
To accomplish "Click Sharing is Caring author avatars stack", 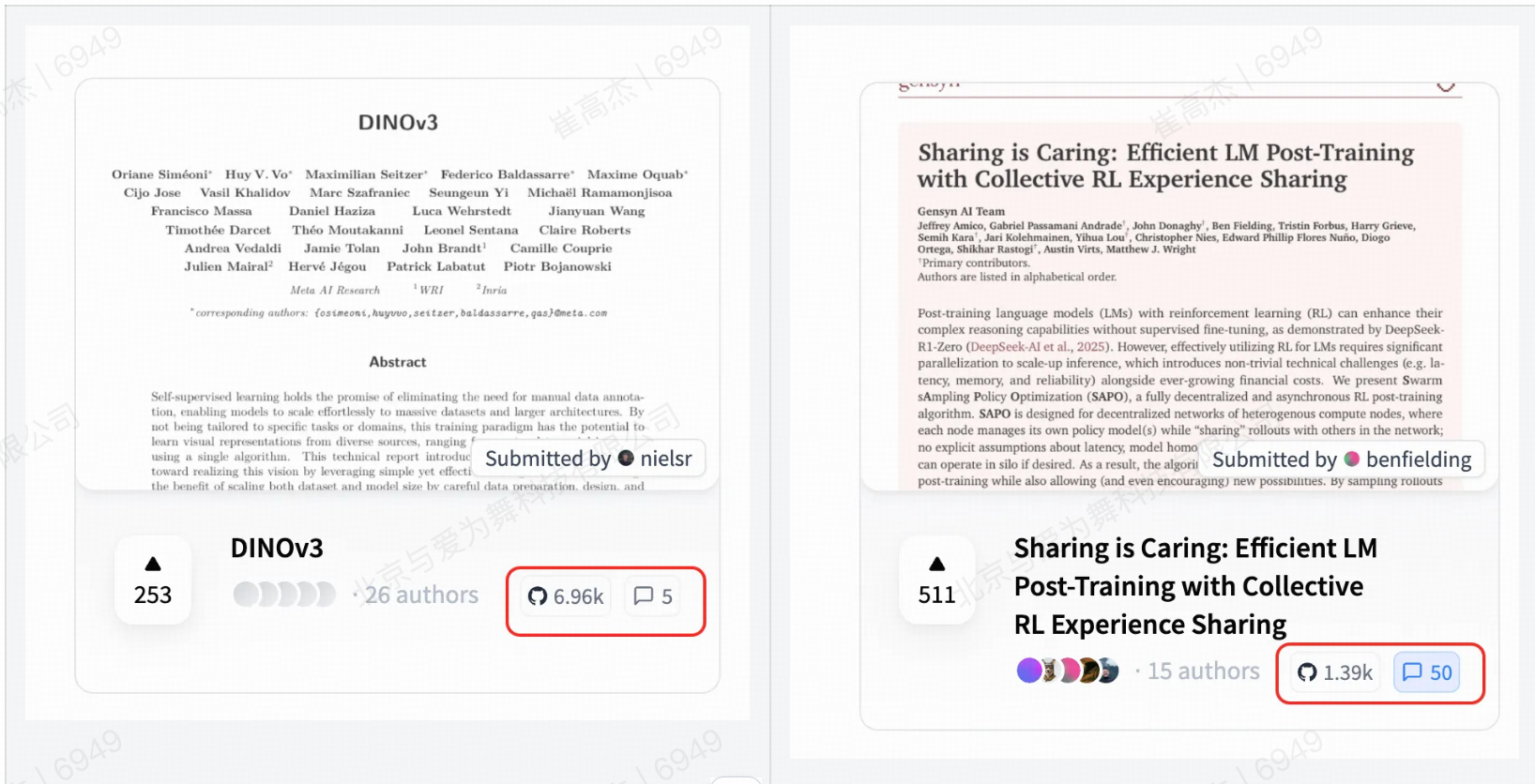I will point(1068,671).
